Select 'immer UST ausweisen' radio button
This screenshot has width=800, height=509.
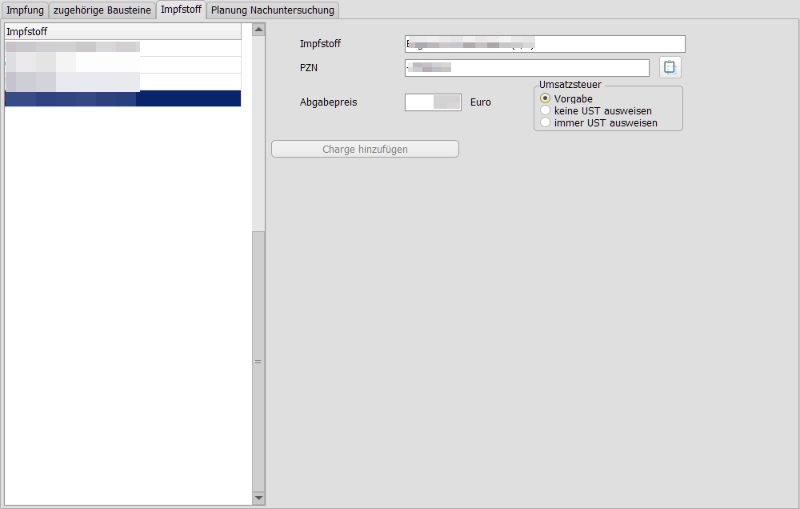point(545,122)
